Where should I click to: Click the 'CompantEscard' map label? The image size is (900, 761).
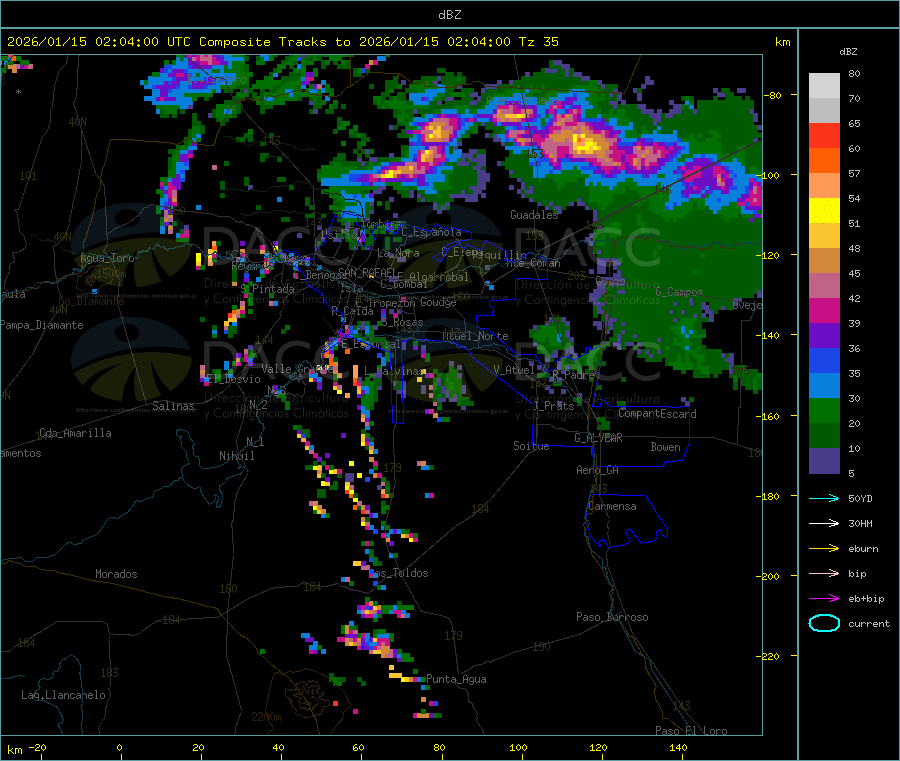tap(657, 414)
